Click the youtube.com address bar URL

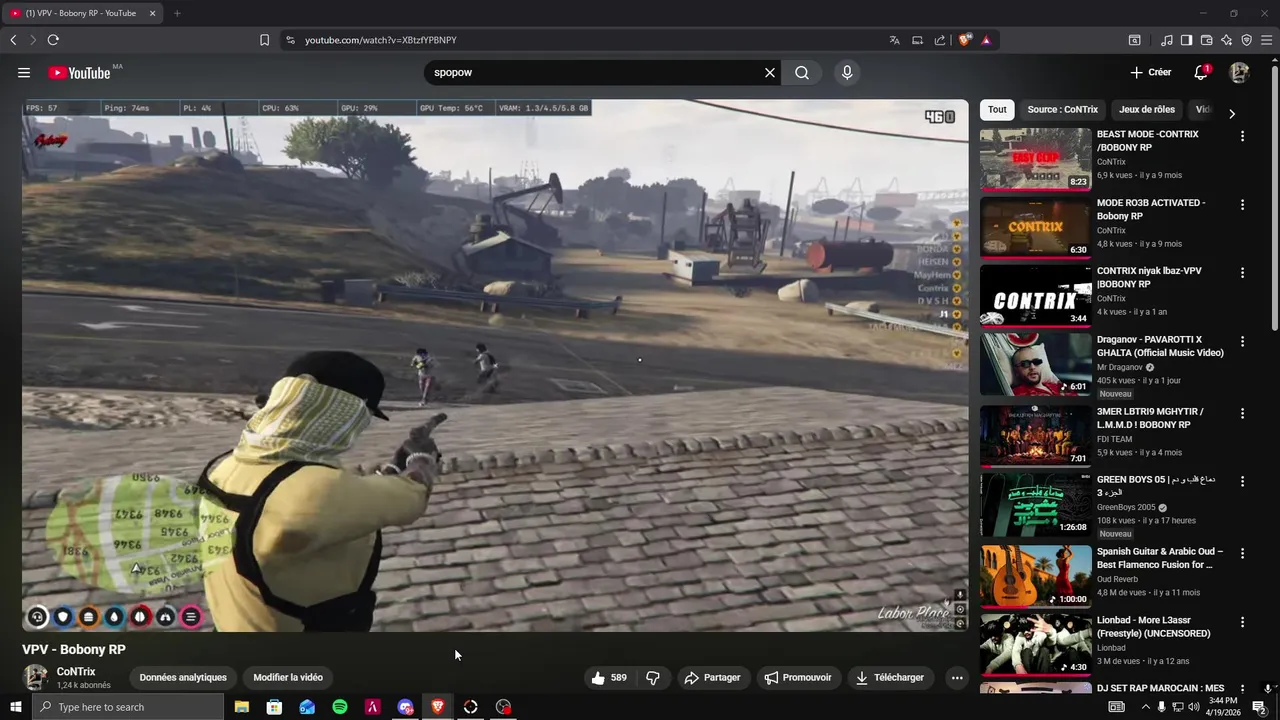coord(380,40)
